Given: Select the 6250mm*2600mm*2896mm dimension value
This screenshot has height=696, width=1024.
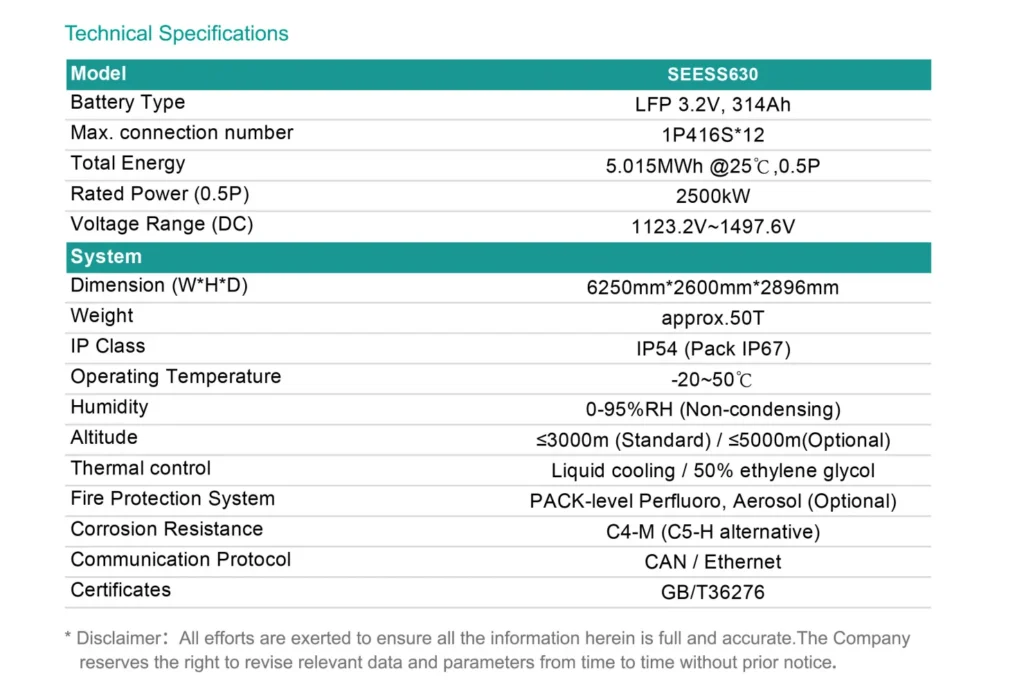Looking at the screenshot, I should (x=712, y=288).
